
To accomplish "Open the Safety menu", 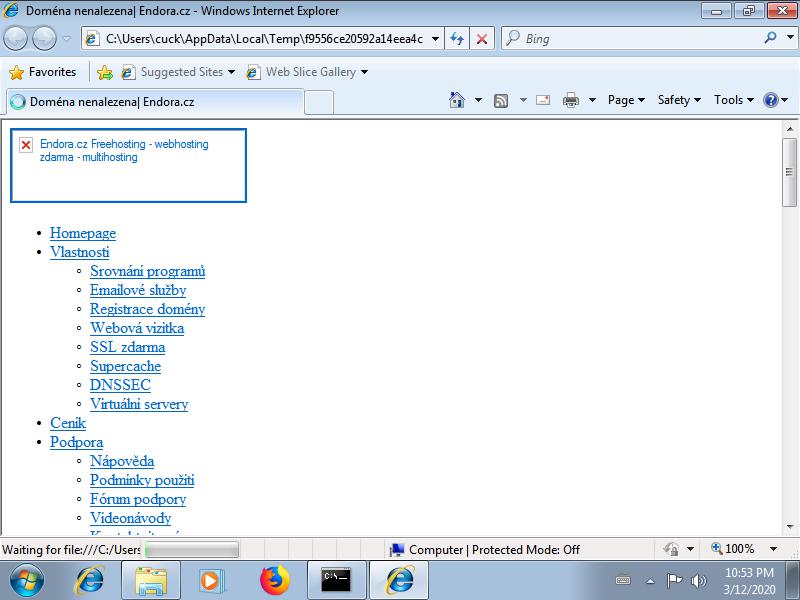I will (x=679, y=100).
